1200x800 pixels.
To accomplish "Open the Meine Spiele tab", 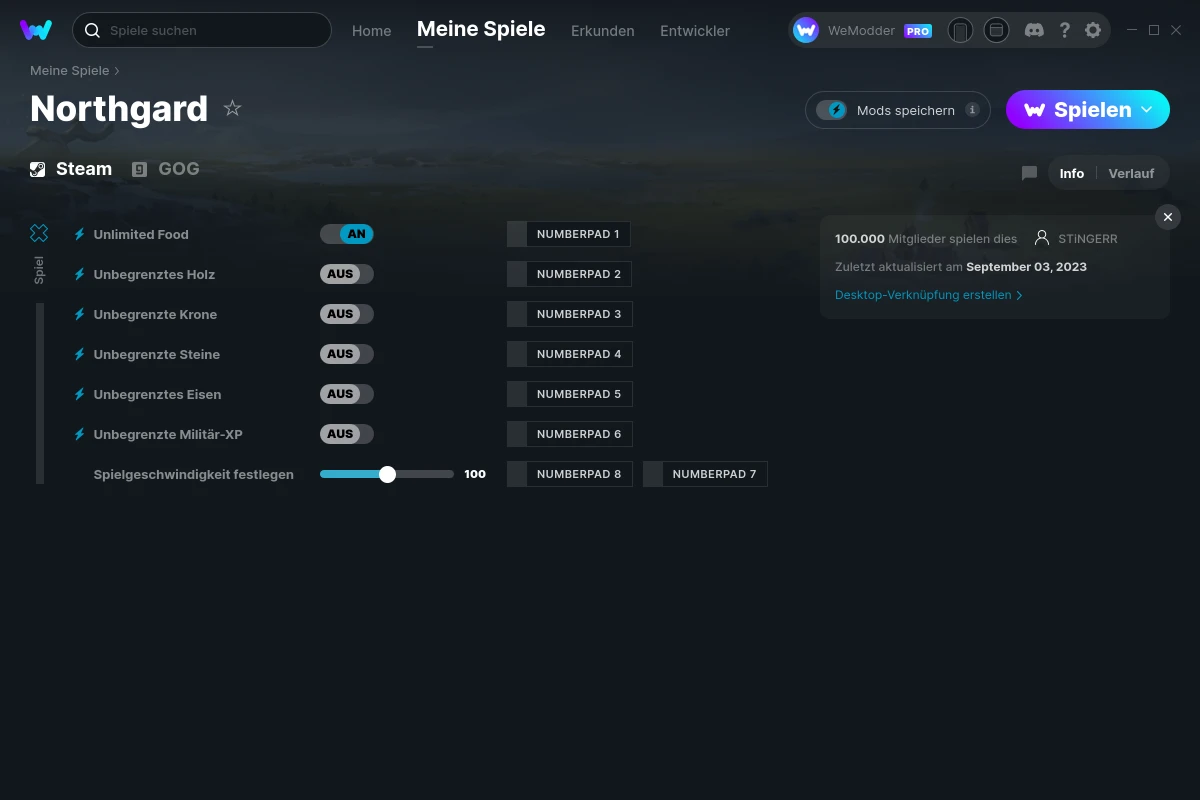I will coord(481,29).
